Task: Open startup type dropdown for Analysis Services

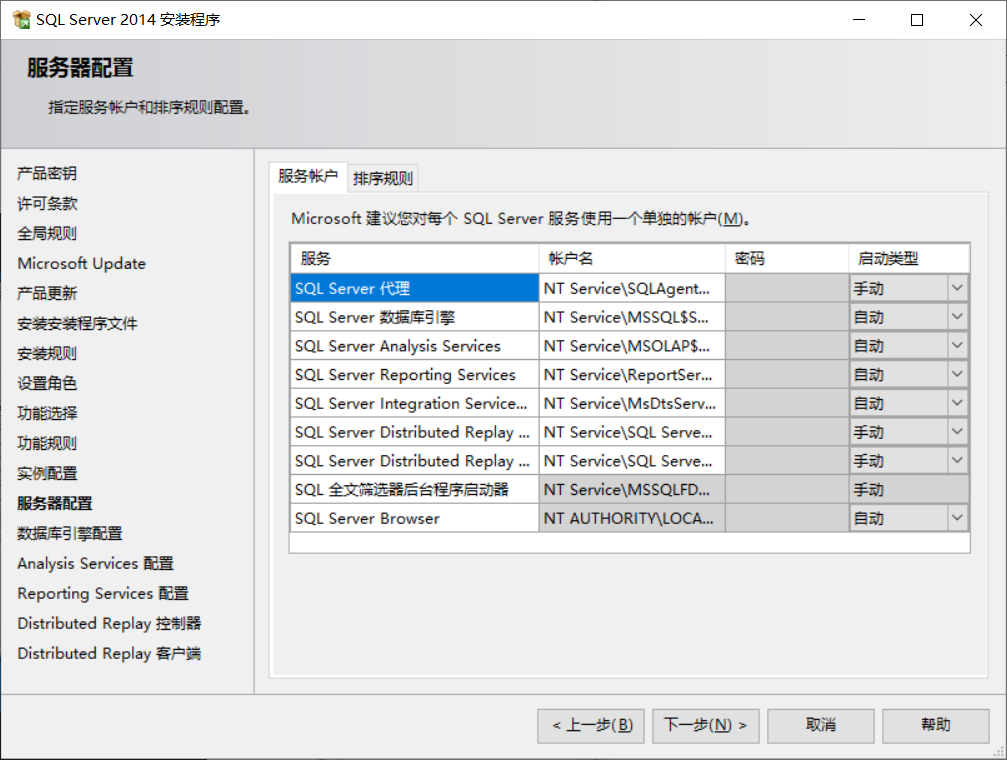Action: 957,346
